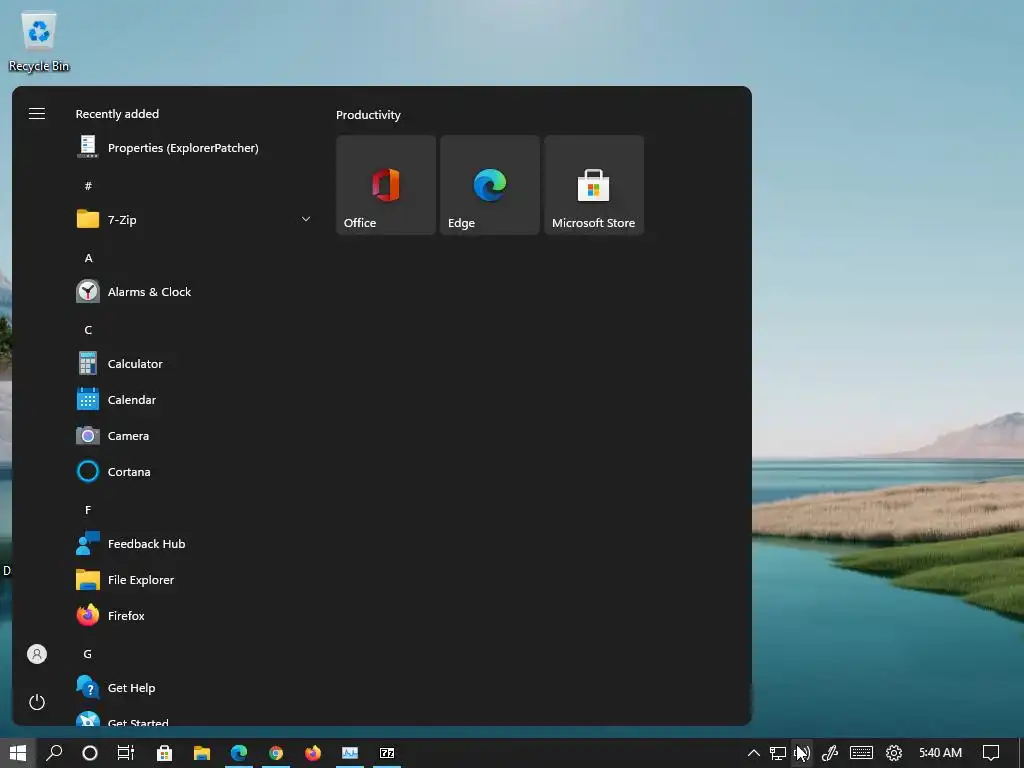Select the Recently added header
Screen dimensions: 1024x768
coord(117,114)
